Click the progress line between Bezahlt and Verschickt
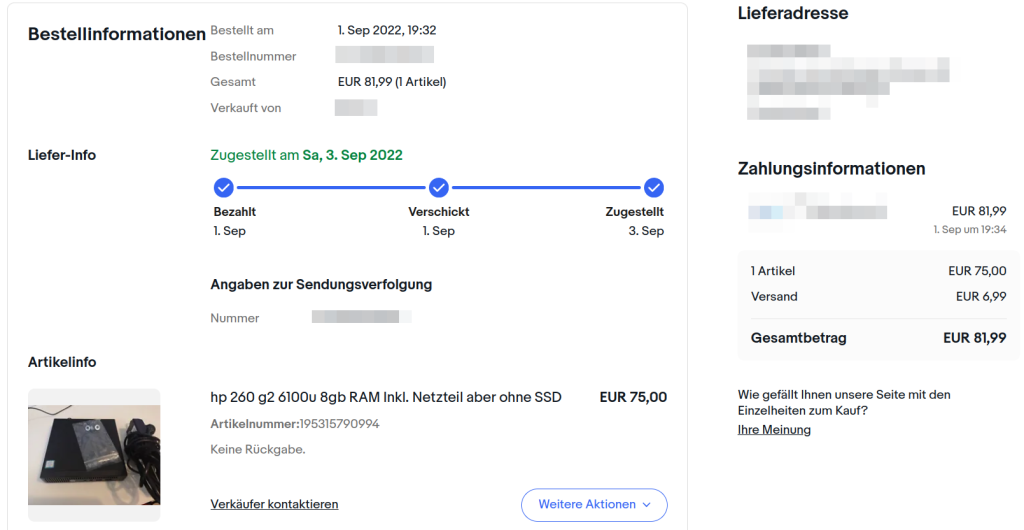This screenshot has width=1024, height=530. click(x=331, y=188)
